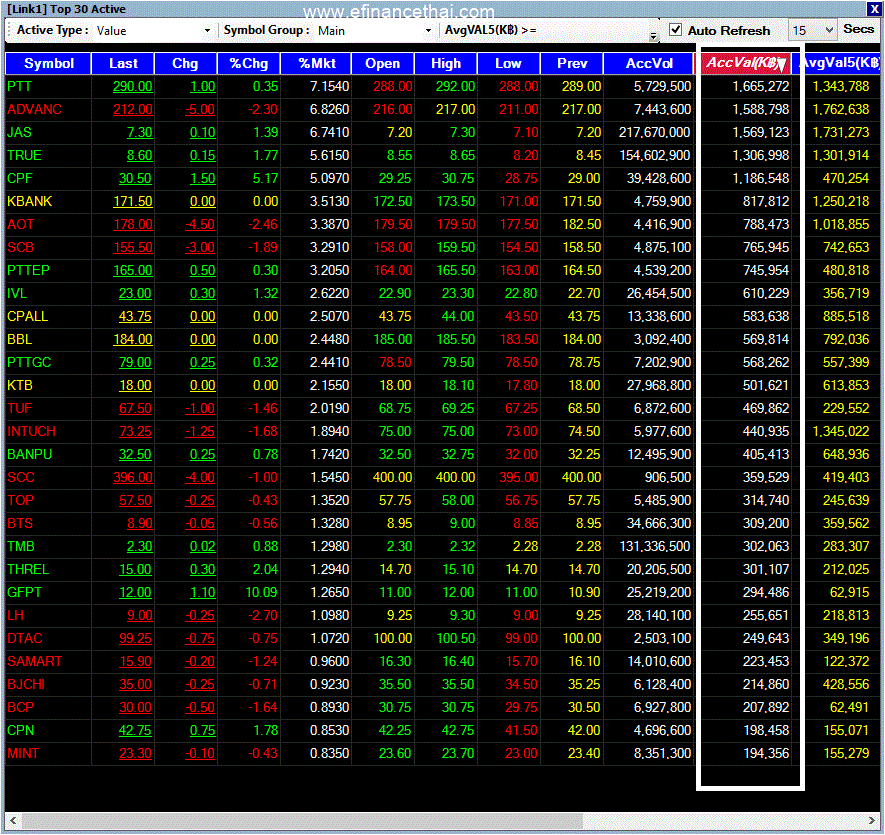Click GFPT last price 12.00

tap(135, 593)
